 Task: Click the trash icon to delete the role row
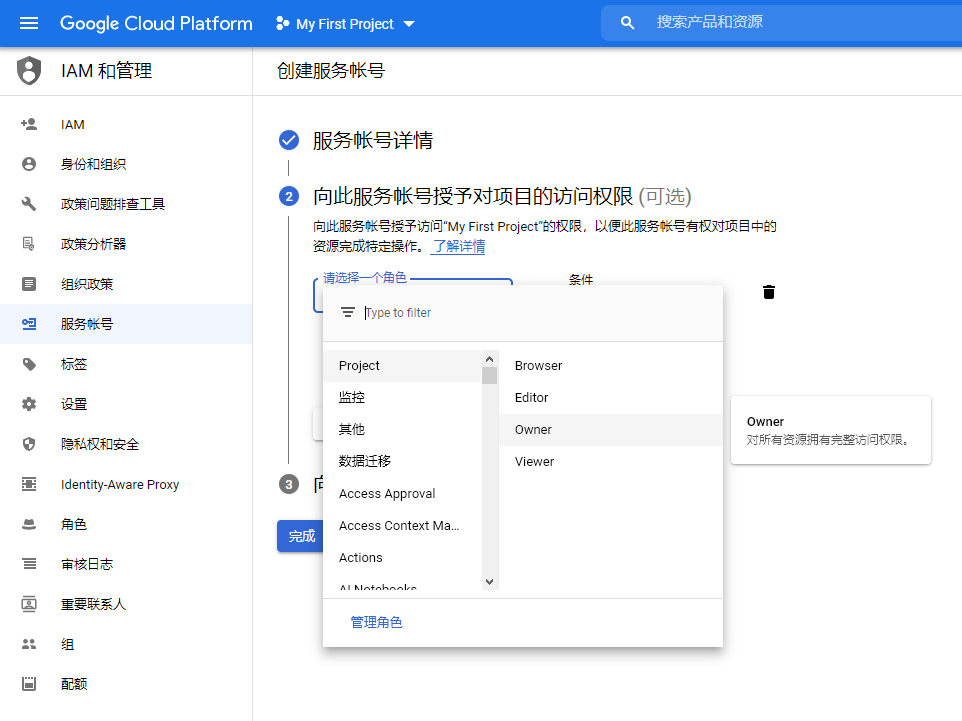(768, 292)
